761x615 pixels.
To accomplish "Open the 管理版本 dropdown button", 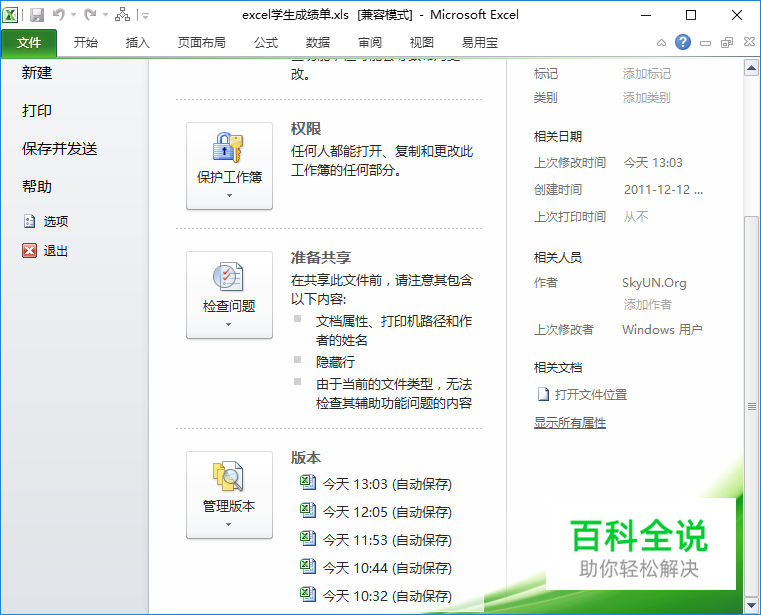I will pos(229,495).
